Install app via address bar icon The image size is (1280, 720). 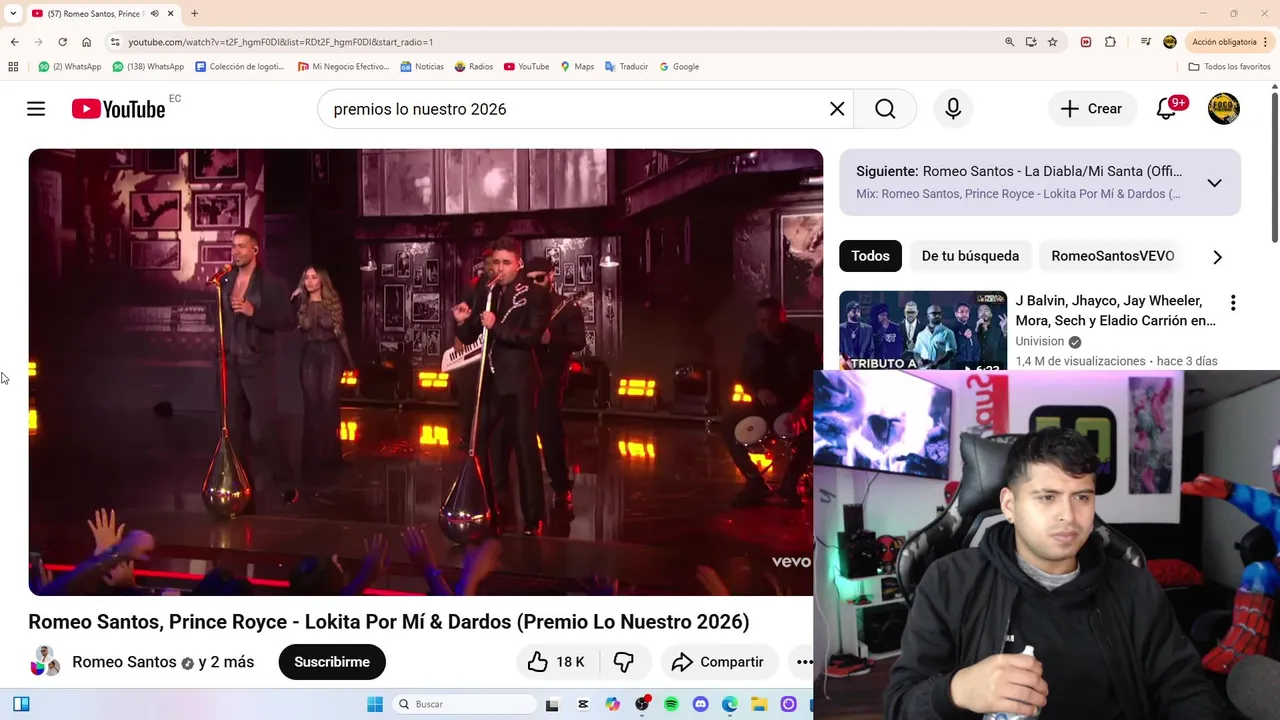pyautogui.click(x=1031, y=42)
